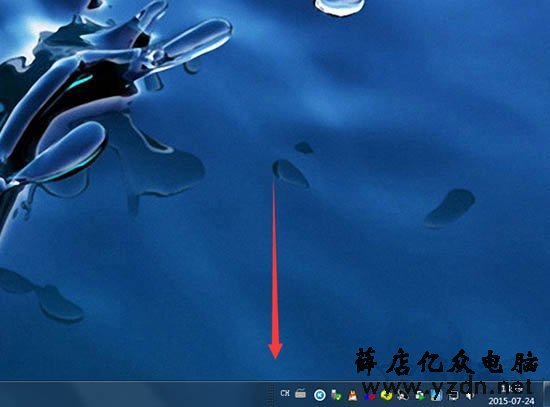Open the orange alert tray icon

pos(353,396)
